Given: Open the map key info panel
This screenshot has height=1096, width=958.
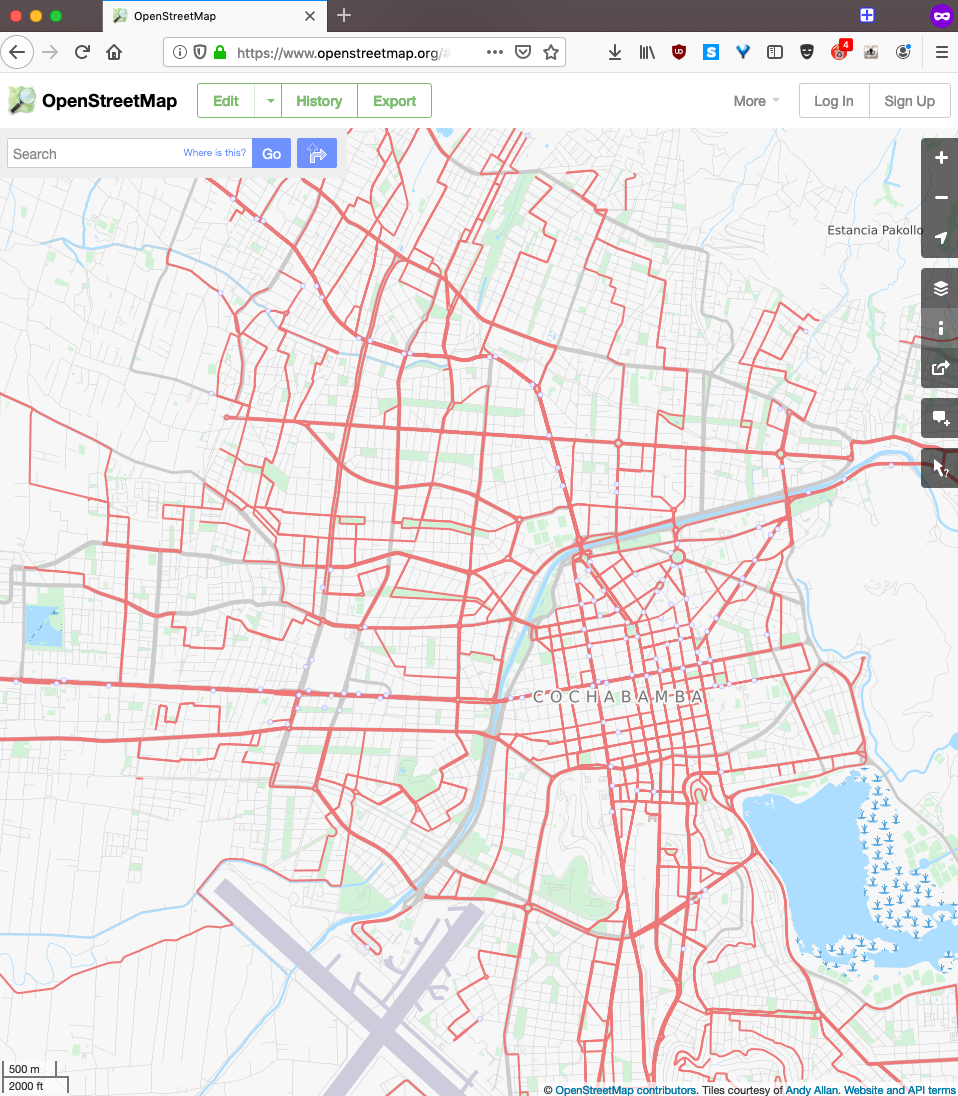Looking at the screenshot, I should (x=941, y=328).
